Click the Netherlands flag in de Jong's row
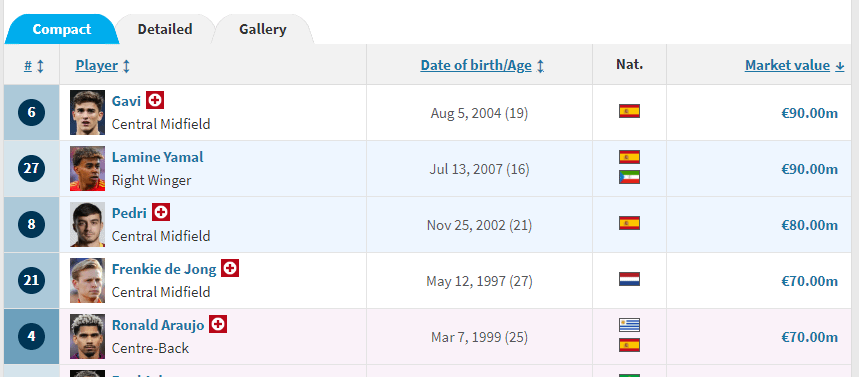This screenshot has height=377, width=859. [x=629, y=279]
